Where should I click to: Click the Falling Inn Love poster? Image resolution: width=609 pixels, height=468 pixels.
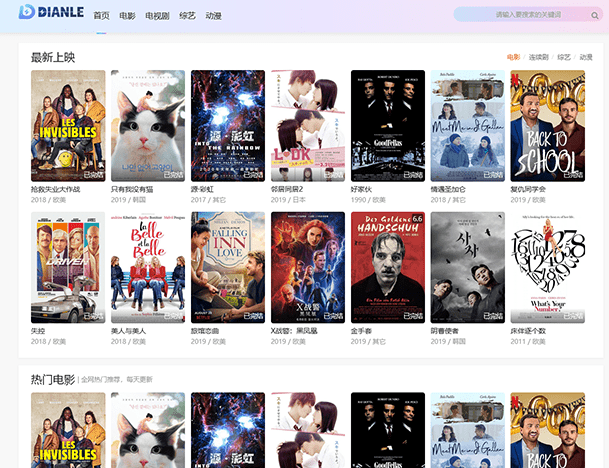pyautogui.click(x=228, y=267)
